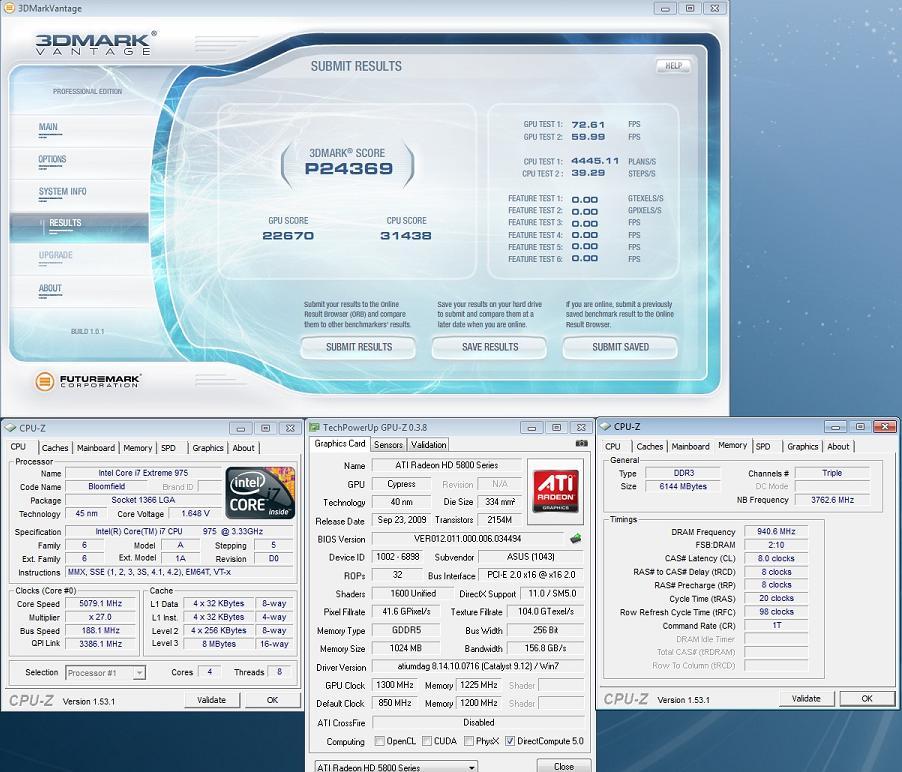Click the GPU Clock 1300 MHz field
The height and width of the screenshot is (772, 902).
tap(395, 685)
